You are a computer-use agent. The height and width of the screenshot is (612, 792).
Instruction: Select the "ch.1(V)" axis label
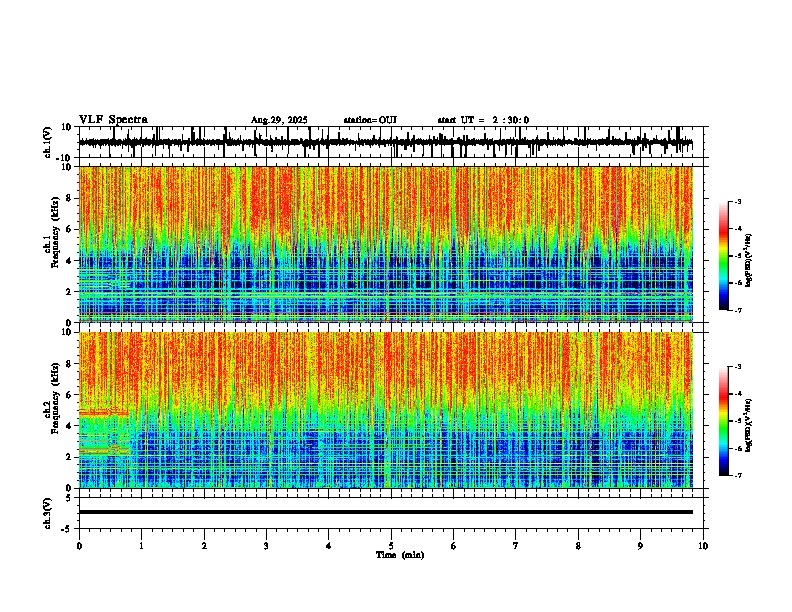click(48, 142)
